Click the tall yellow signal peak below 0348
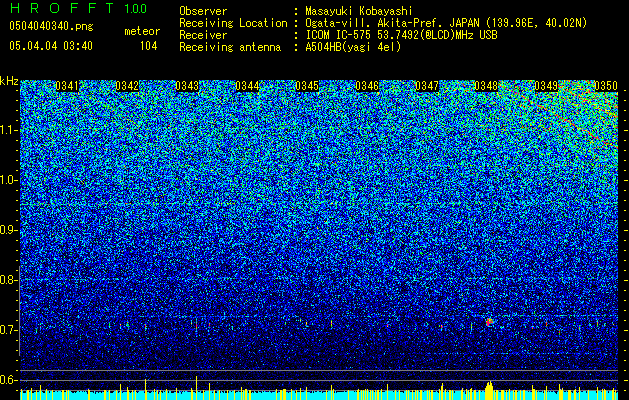 click(489, 390)
